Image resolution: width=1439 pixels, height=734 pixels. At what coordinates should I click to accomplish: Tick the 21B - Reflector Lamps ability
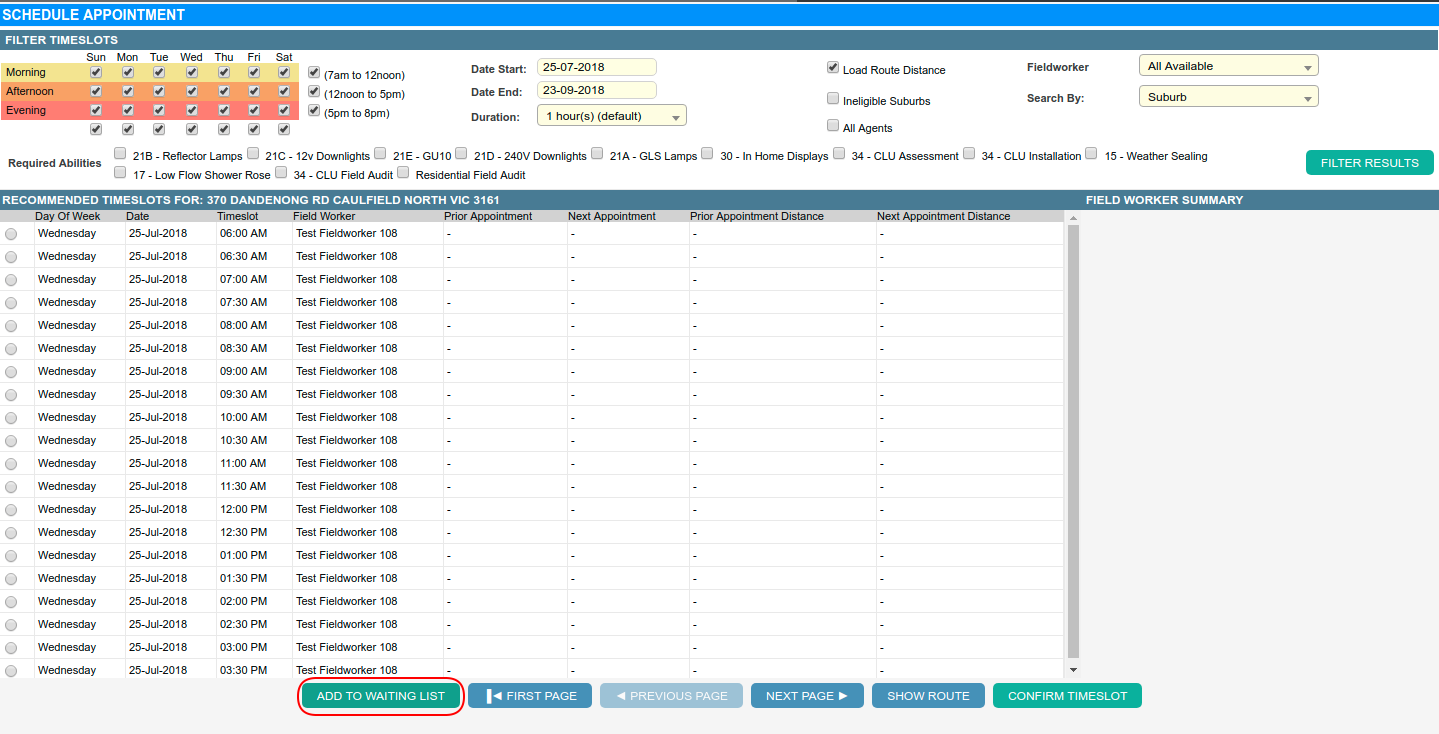coord(121,154)
